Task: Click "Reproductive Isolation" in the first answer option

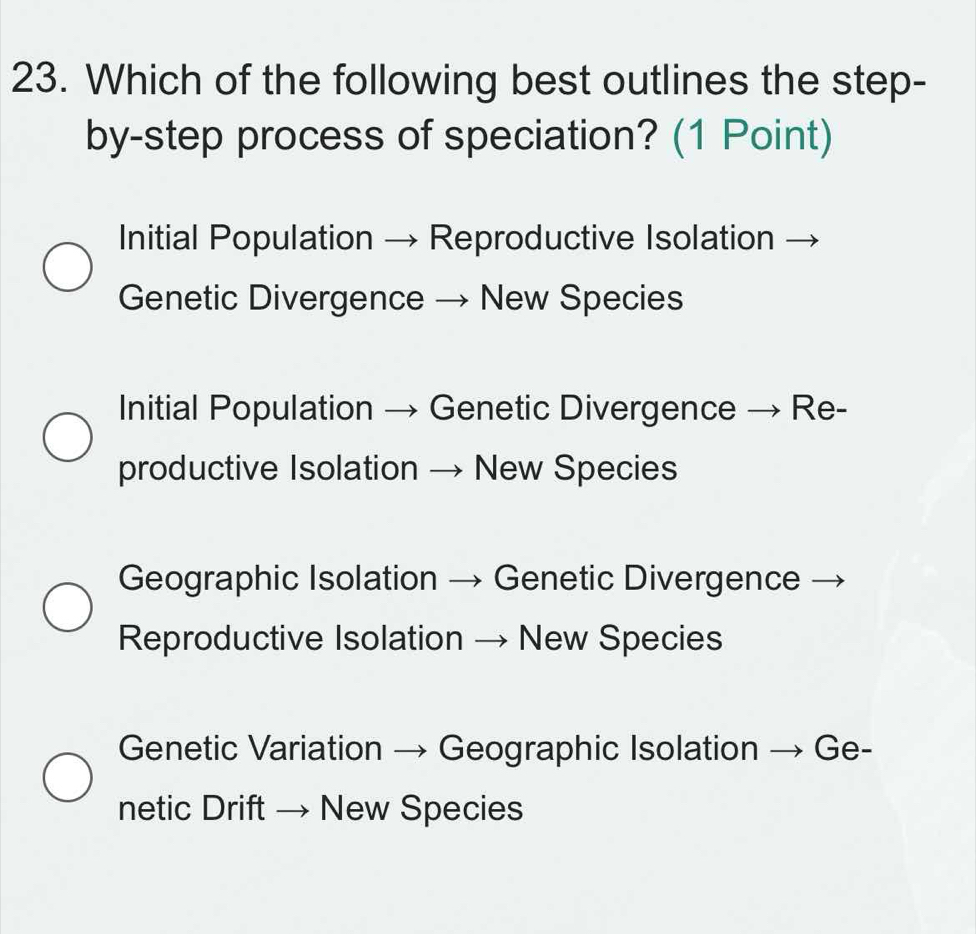Action: pos(607,239)
